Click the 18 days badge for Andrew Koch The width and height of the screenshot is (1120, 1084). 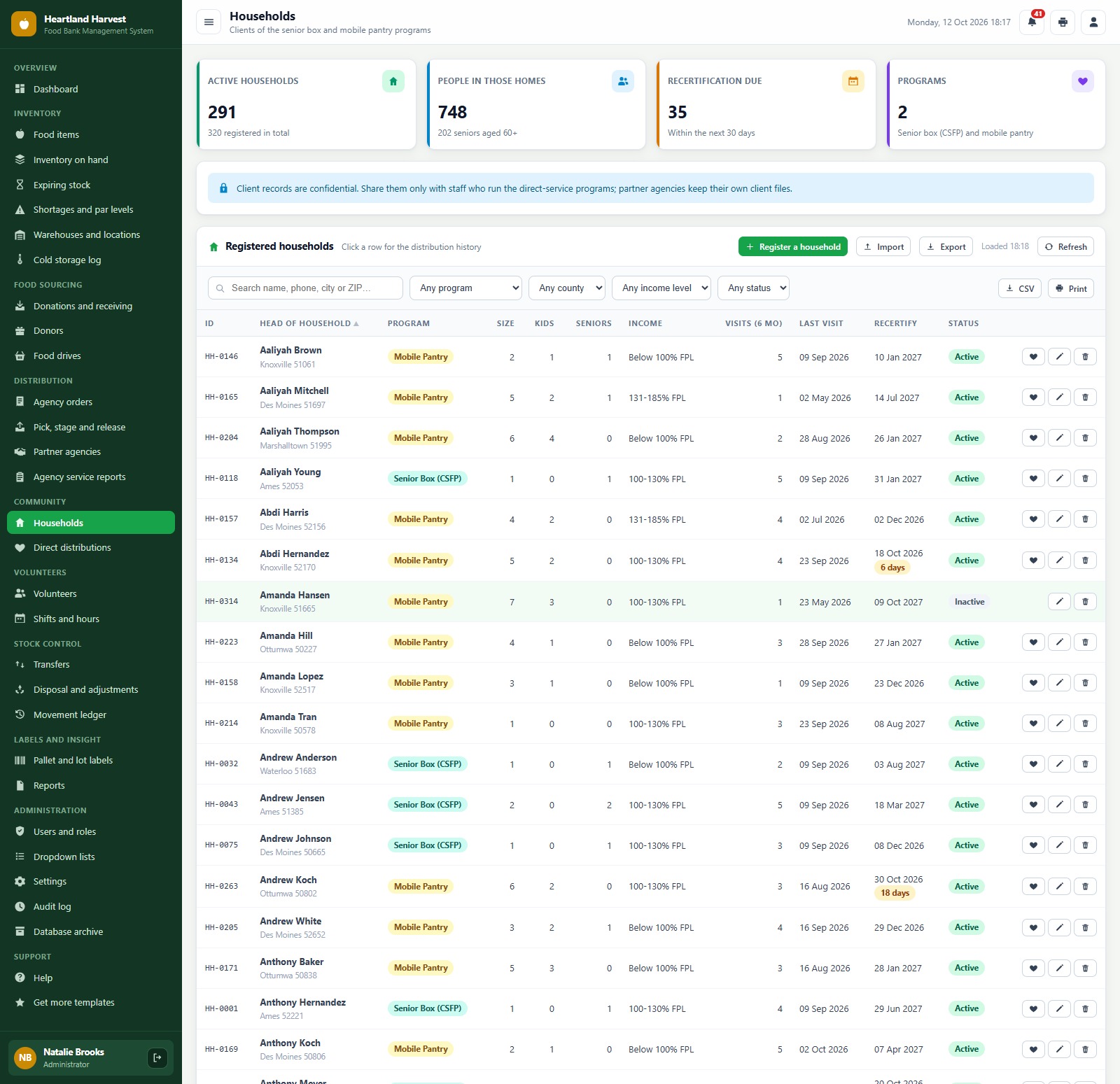895,894
